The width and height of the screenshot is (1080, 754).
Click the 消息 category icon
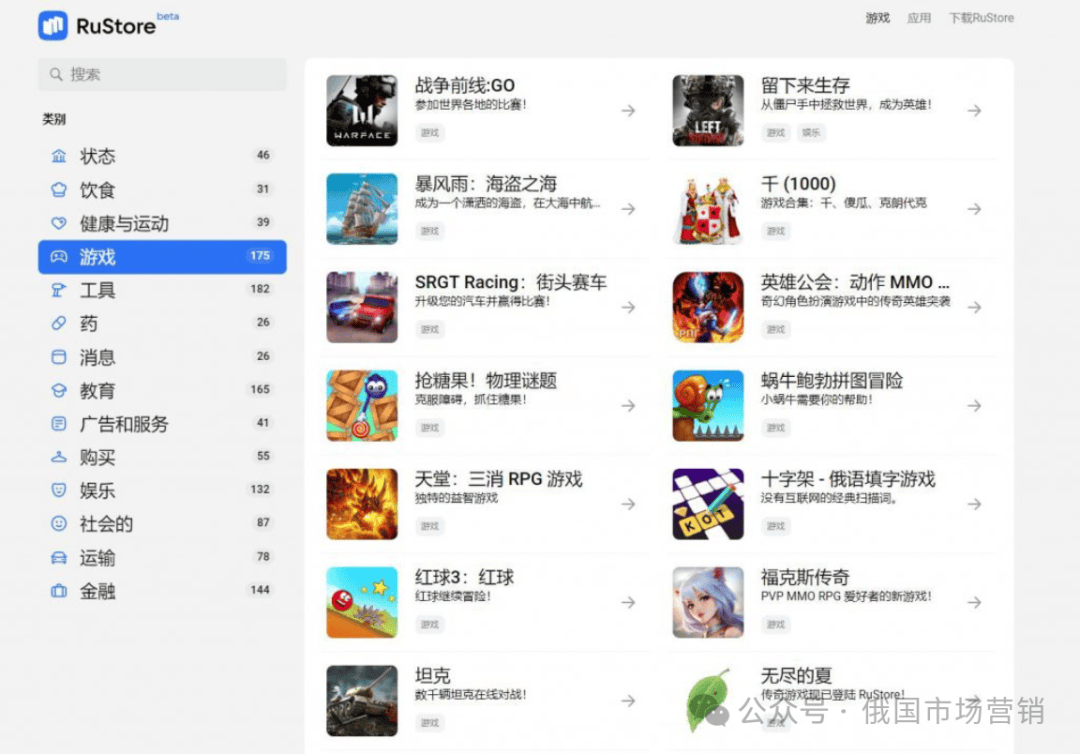point(59,357)
